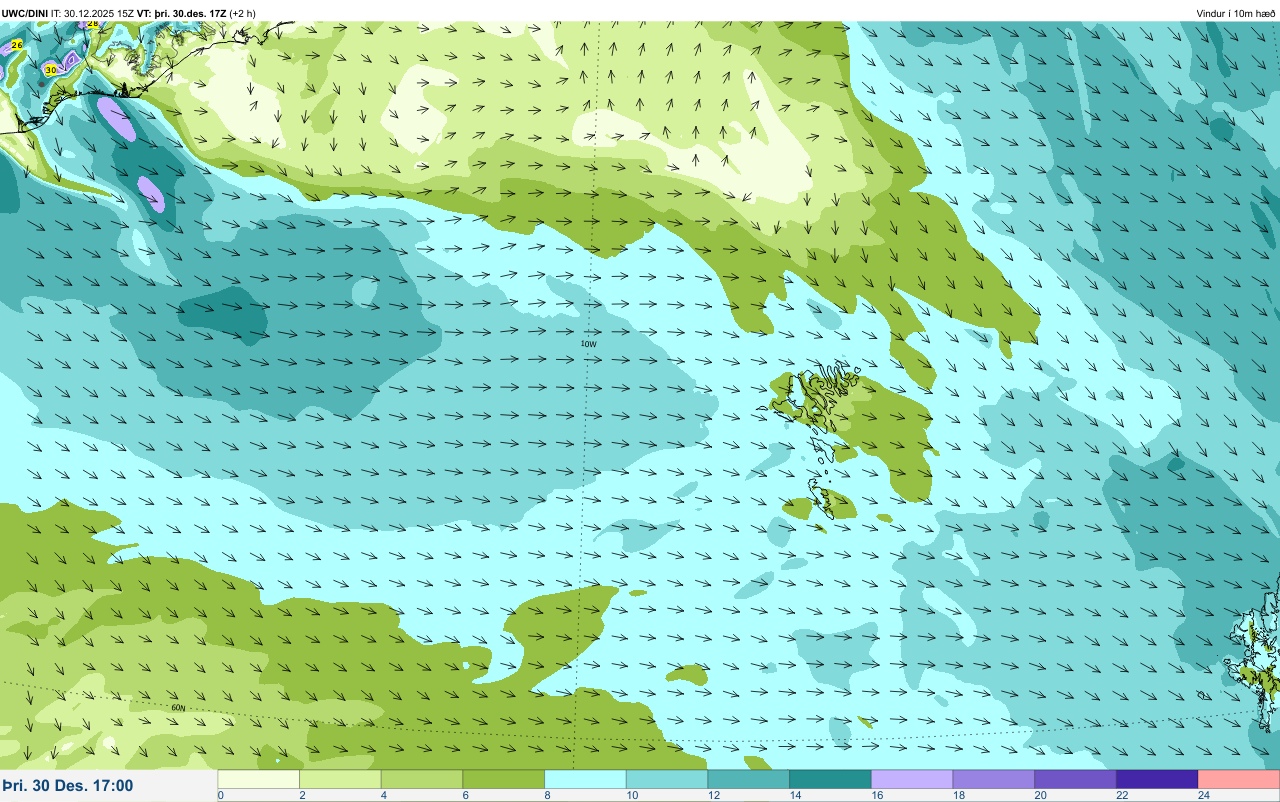1280x802 pixels.
Task: Click the 'IT: 30.12.2025 15Z' init time text
Action: 93,13
